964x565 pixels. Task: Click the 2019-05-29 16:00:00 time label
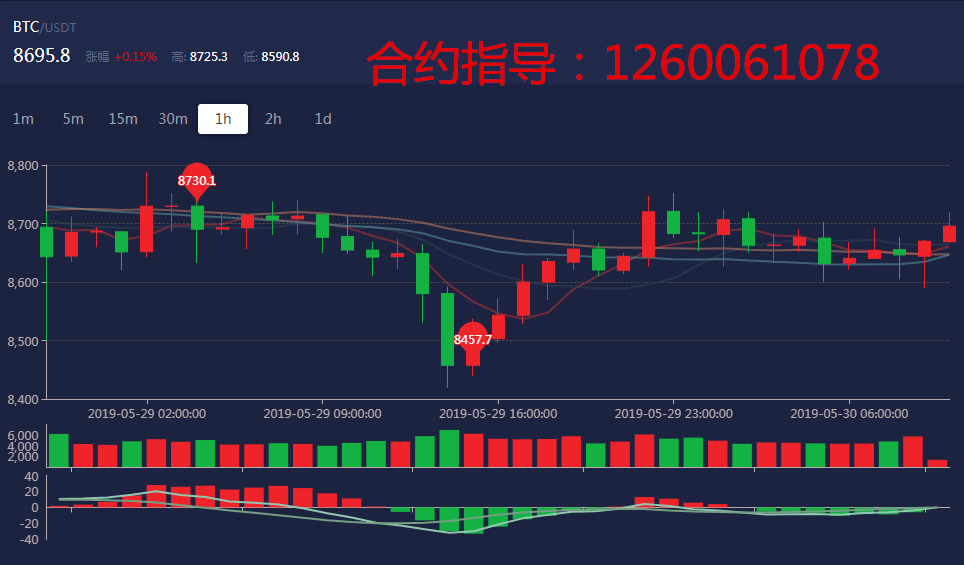coord(498,414)
